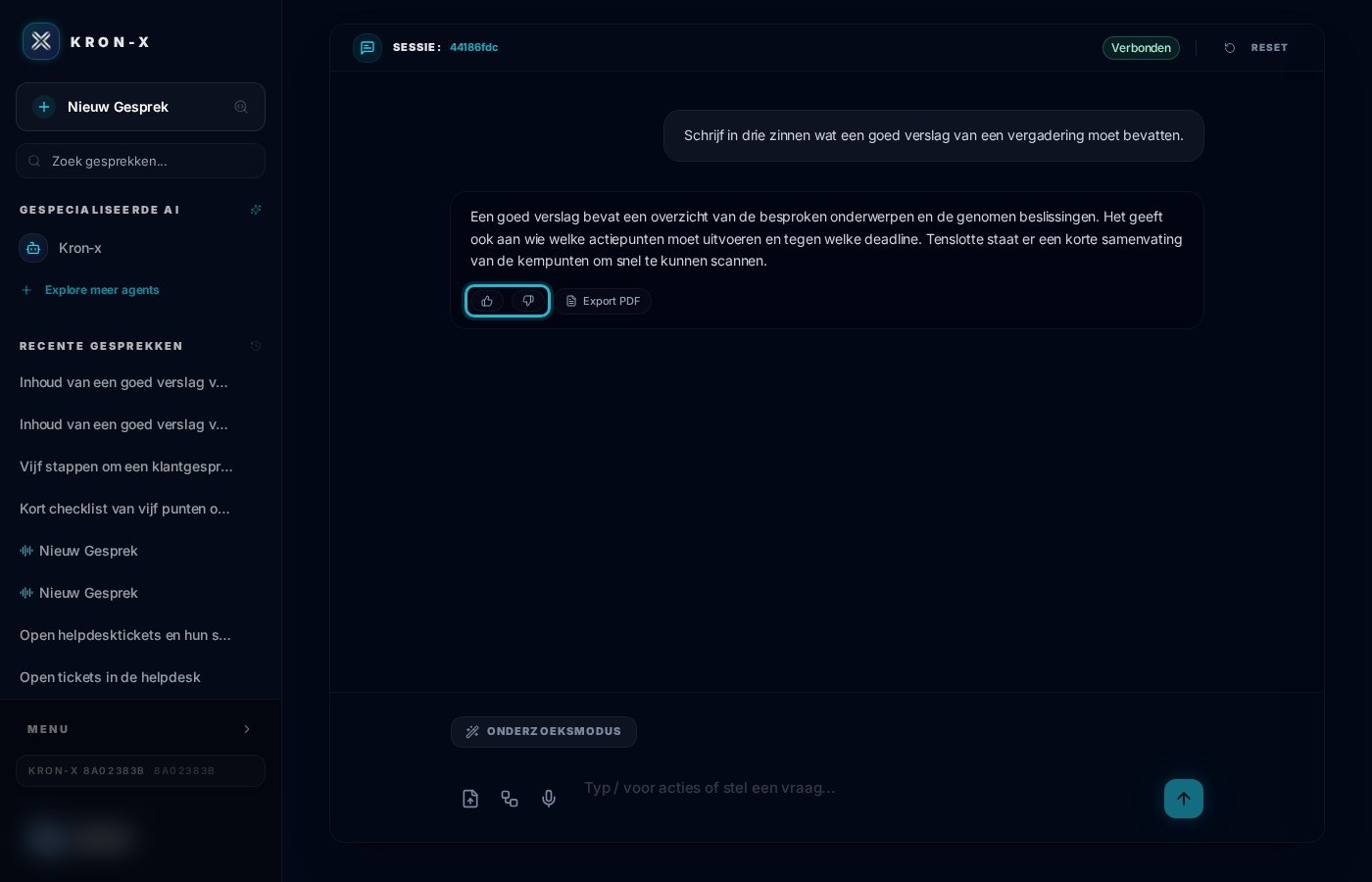This screenshot has width=1372, height=882.
Task: Send the message with the arrow button
Action: 1184,799
